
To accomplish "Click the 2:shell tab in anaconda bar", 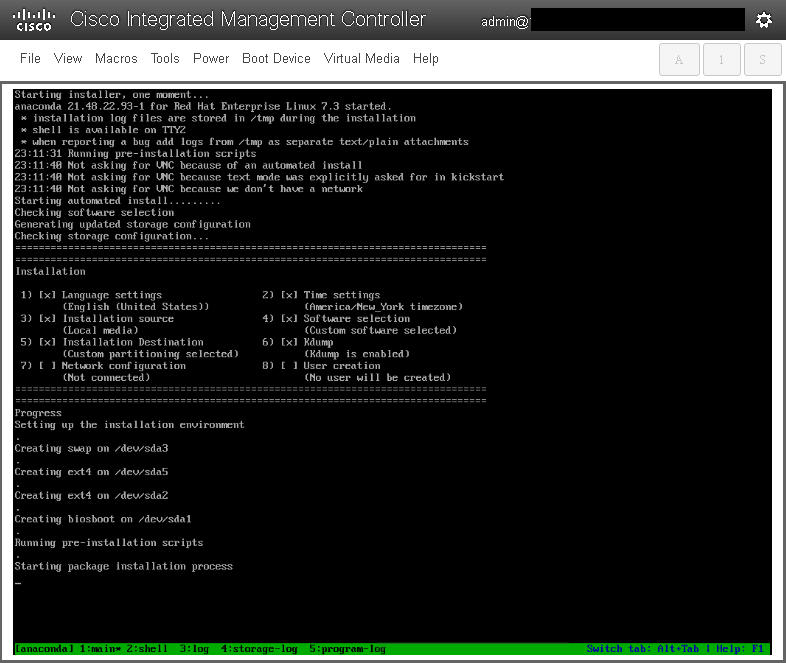I will click(147, 648).
